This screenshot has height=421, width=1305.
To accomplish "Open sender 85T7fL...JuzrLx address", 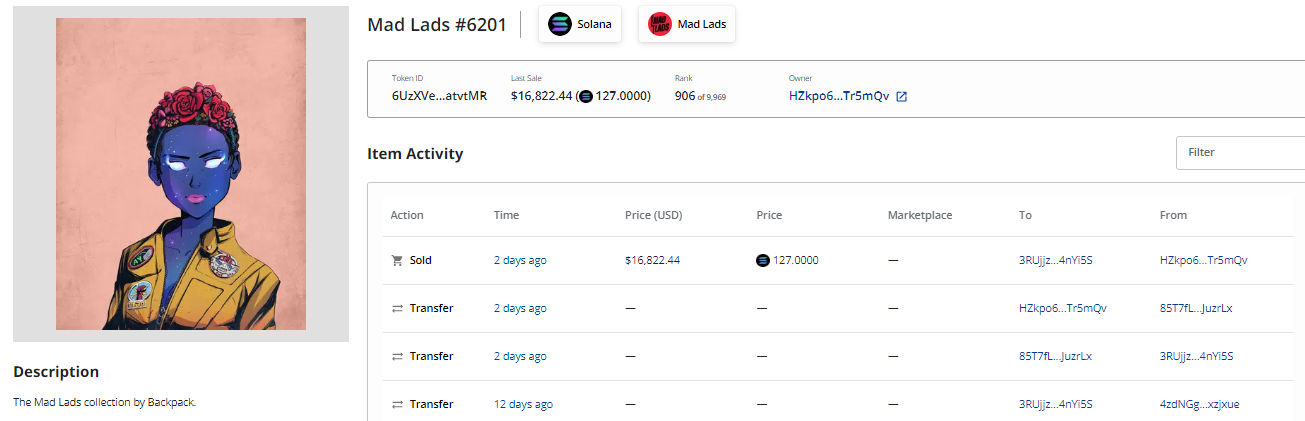I will pyautogui.click(x=1196, y=308).
